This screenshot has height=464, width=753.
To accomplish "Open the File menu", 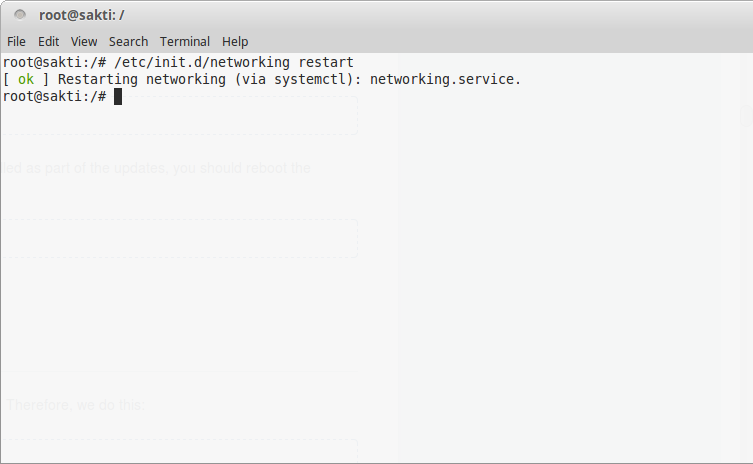I will click(16, 42).
